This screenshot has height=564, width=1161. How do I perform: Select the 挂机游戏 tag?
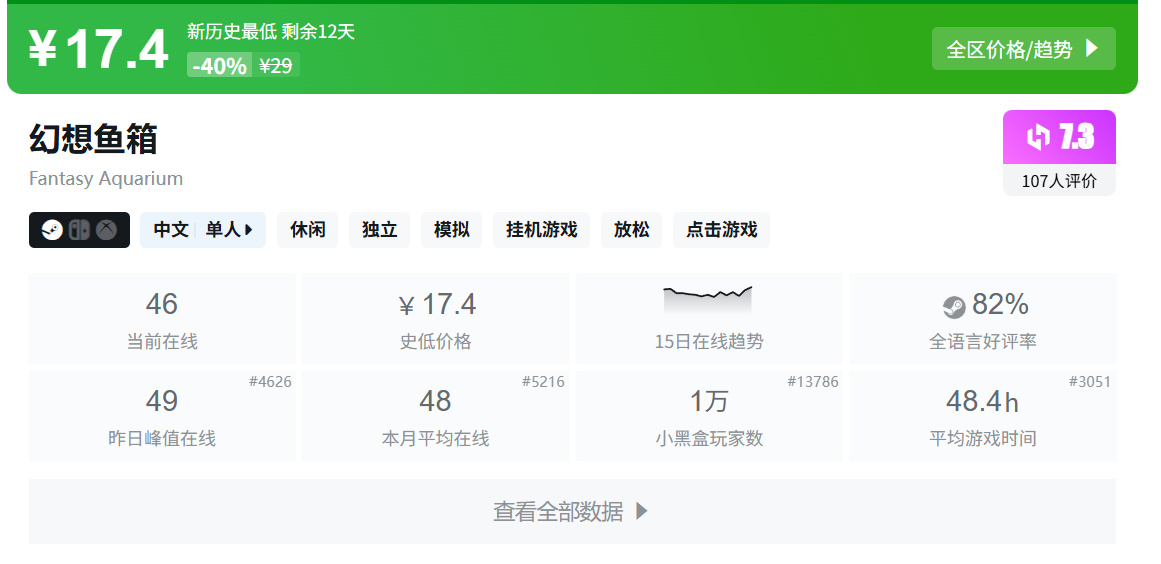pyautogui.click(x=541, y=230)
